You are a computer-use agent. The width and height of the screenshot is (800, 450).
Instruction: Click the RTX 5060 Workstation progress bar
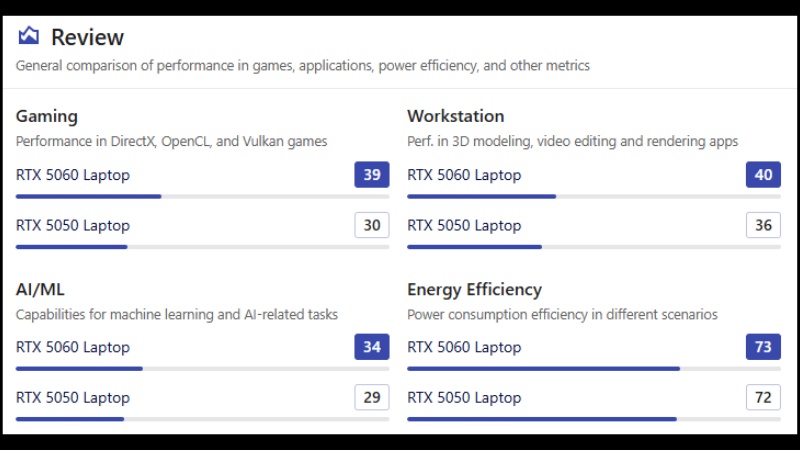(x=594, y=196)
